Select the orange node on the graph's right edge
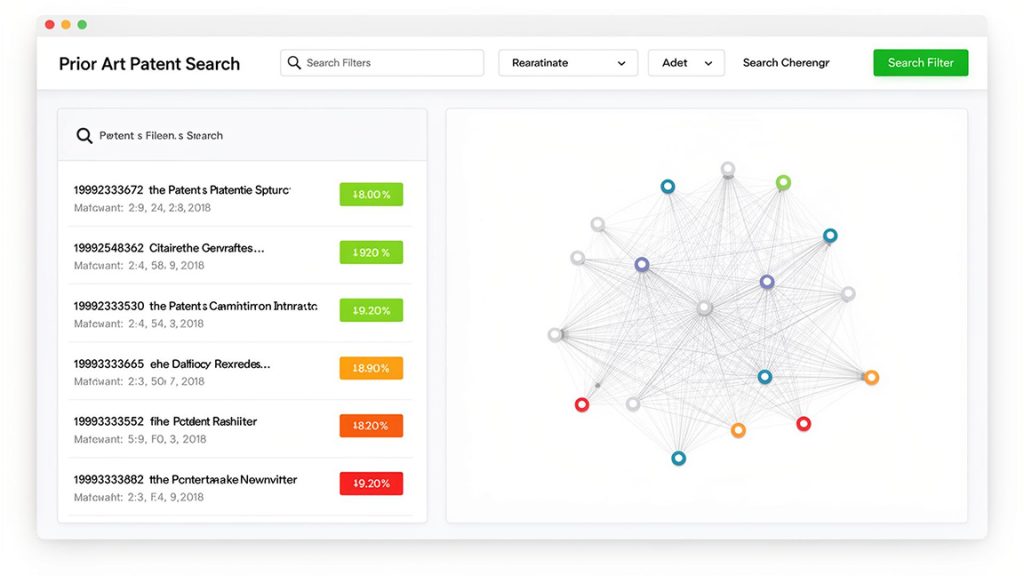Viewport: 1024px width, 576px height. click(x=871, y=377)
